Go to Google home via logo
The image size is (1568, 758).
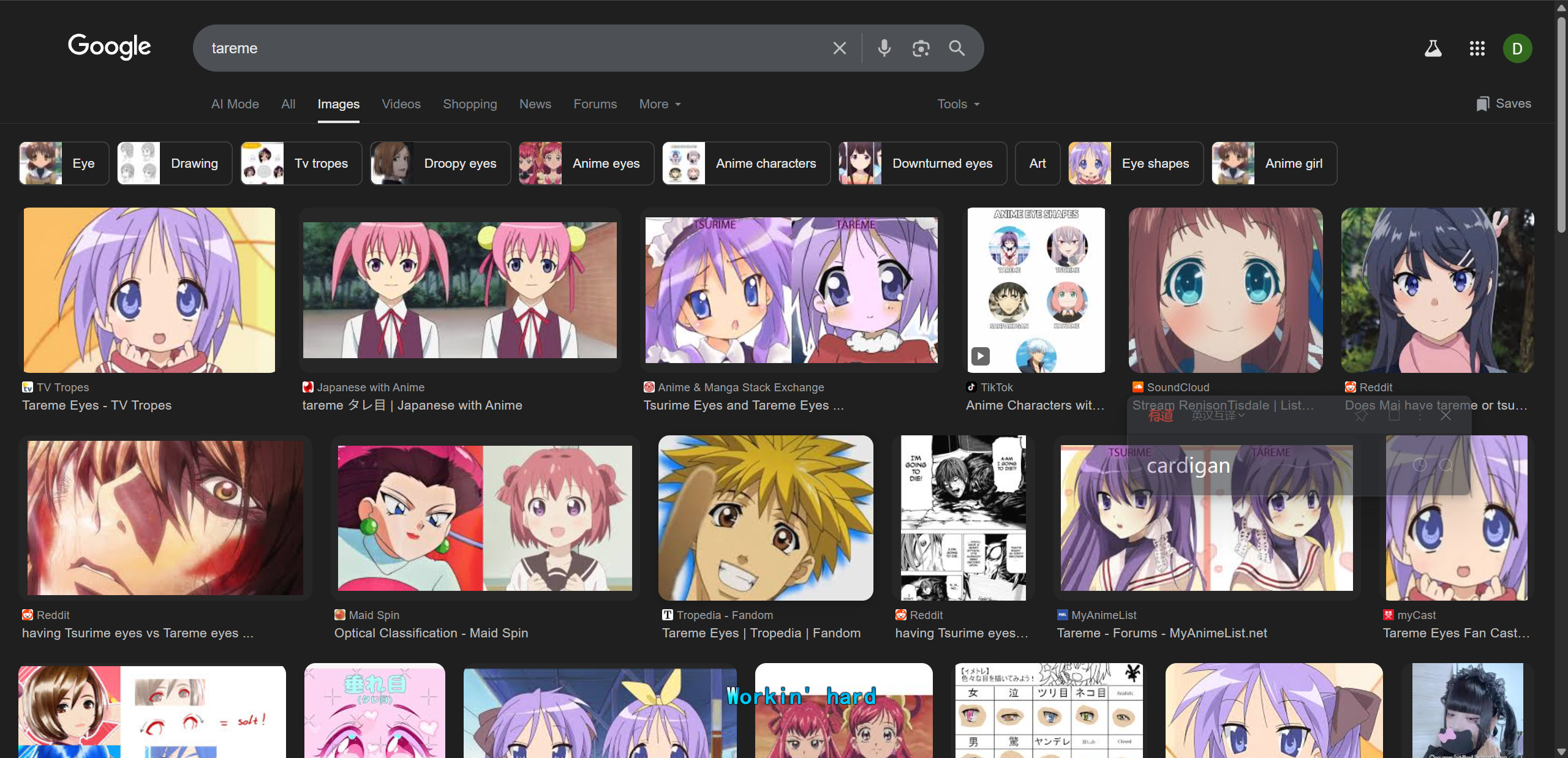(x=110, y=47)
